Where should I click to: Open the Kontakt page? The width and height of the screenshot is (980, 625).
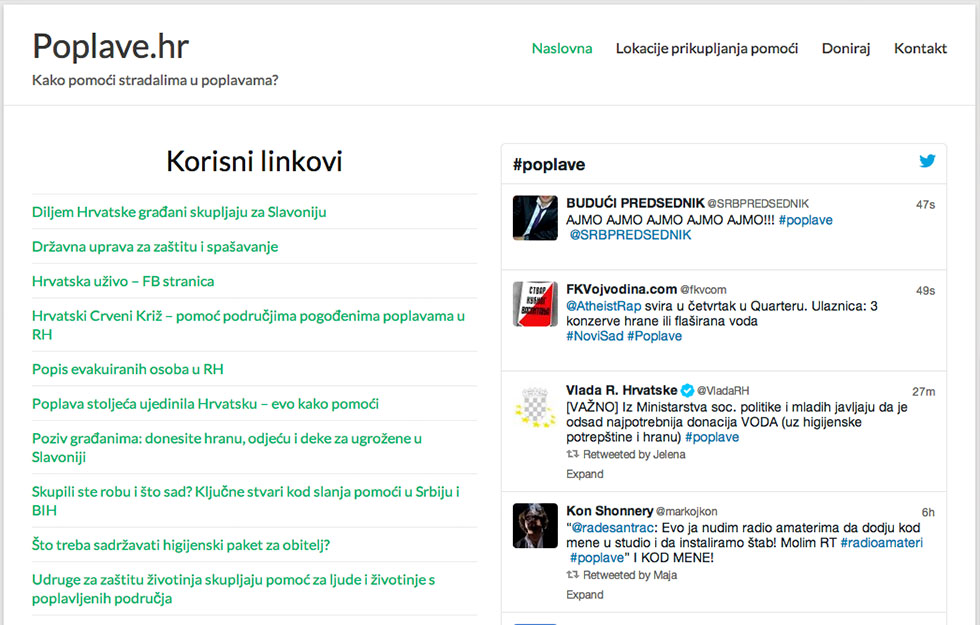click(x=920, y=48)
